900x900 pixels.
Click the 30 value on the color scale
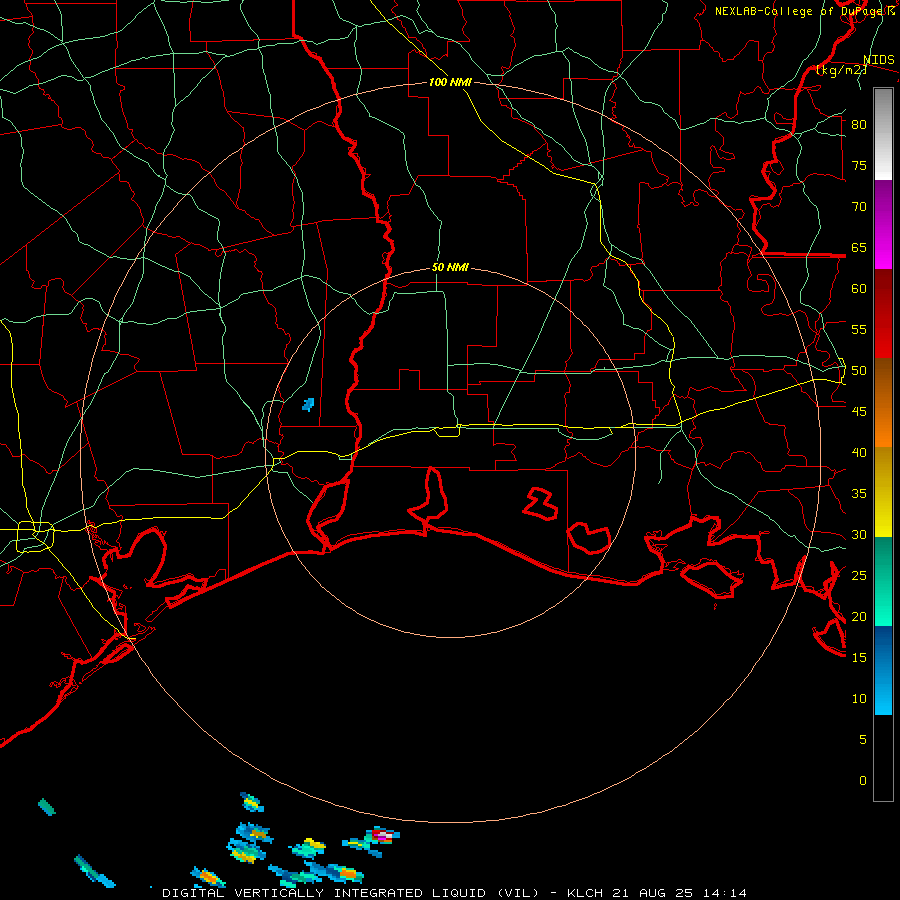(x=859, y=535)
